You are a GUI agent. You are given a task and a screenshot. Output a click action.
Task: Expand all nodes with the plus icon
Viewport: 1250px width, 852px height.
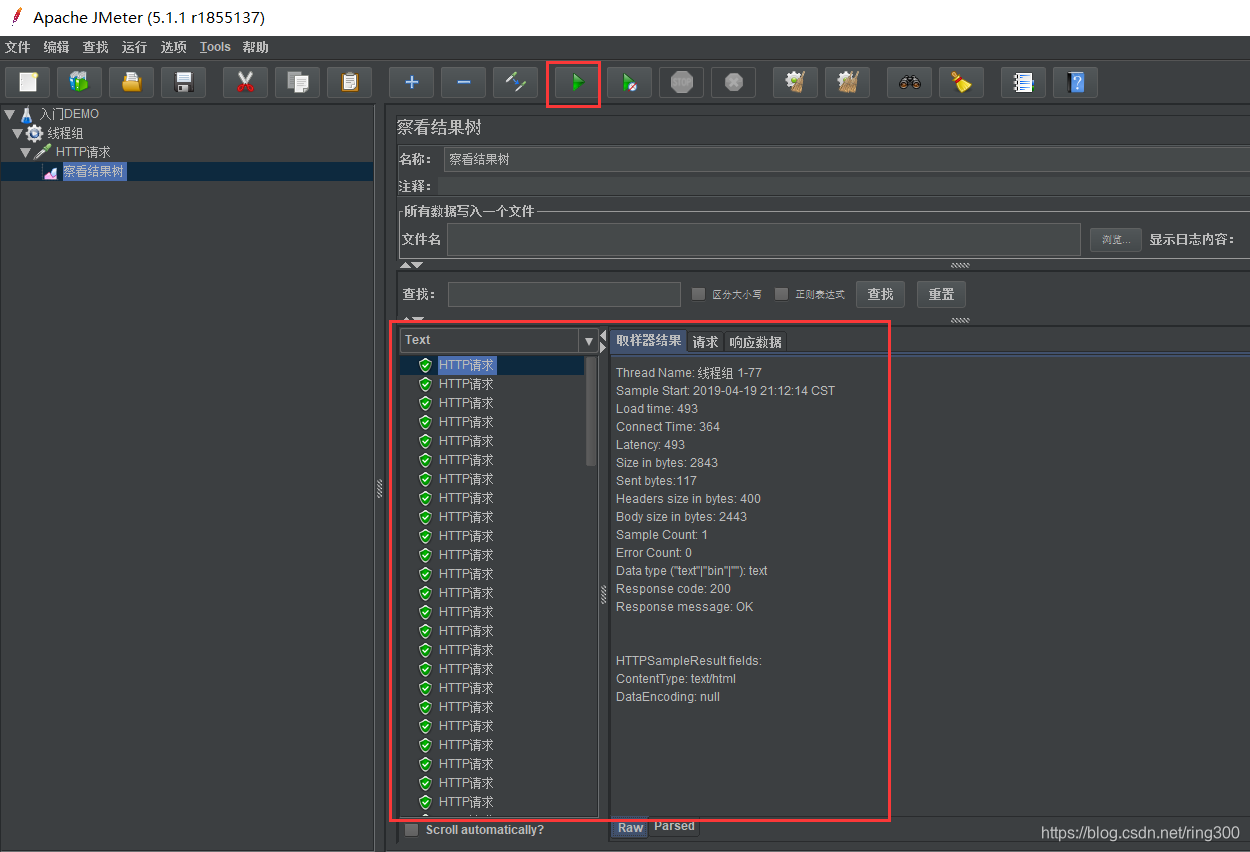coord(411,82)
